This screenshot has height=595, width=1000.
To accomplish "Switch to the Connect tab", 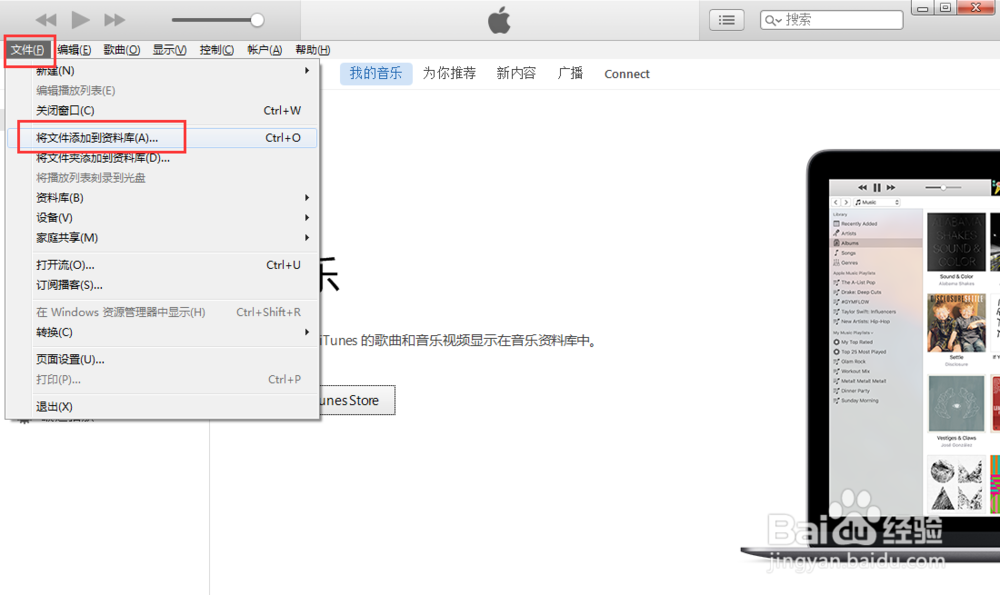I will [627, 74].
